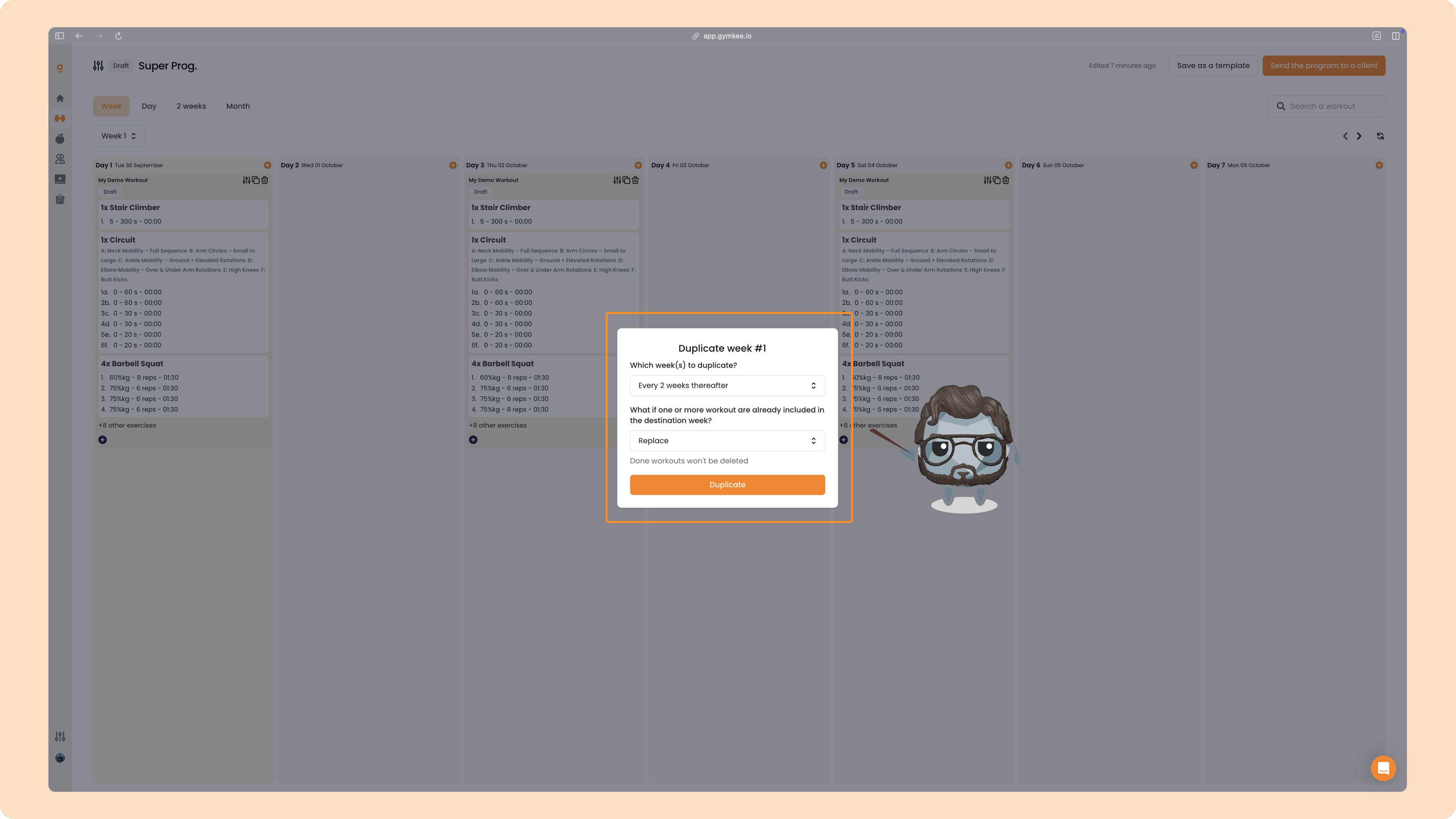Click the app.gymkee.io address bar

tap(722, 36)
